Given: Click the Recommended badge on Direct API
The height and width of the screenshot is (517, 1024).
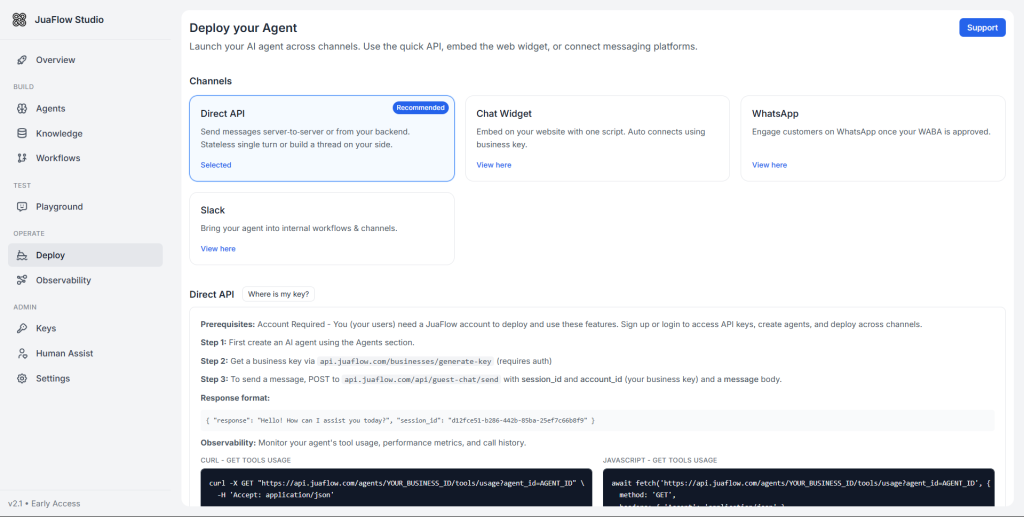Looking at the screenshot, I should click(x=420, y=108).
